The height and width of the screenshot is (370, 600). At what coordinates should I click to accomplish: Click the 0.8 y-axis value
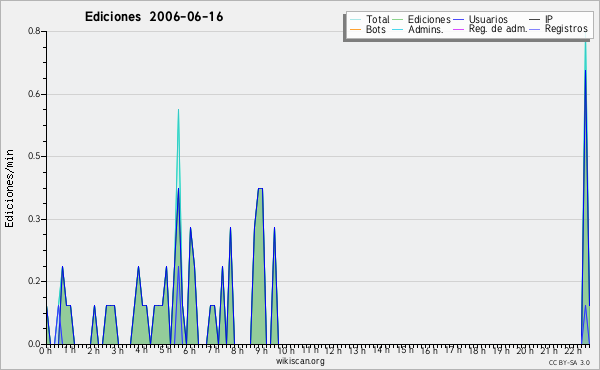point(34,31)
